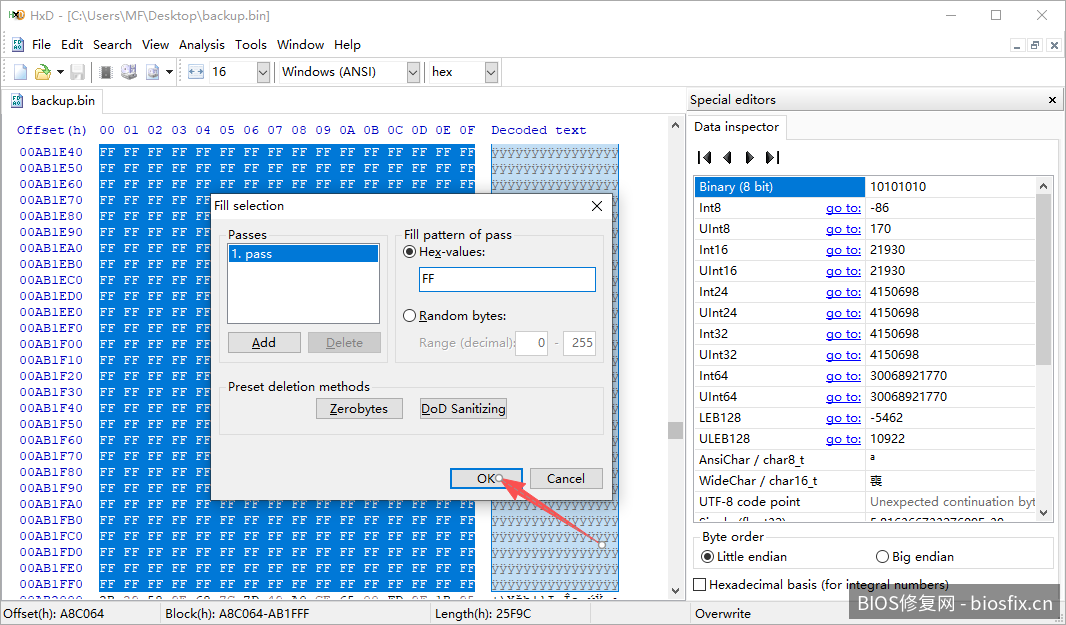The width and height of the screenshot is (1066, 625).
Task: Jump to last byte in Data inspector
Action: pyautogui.click(x=772, y=157)
